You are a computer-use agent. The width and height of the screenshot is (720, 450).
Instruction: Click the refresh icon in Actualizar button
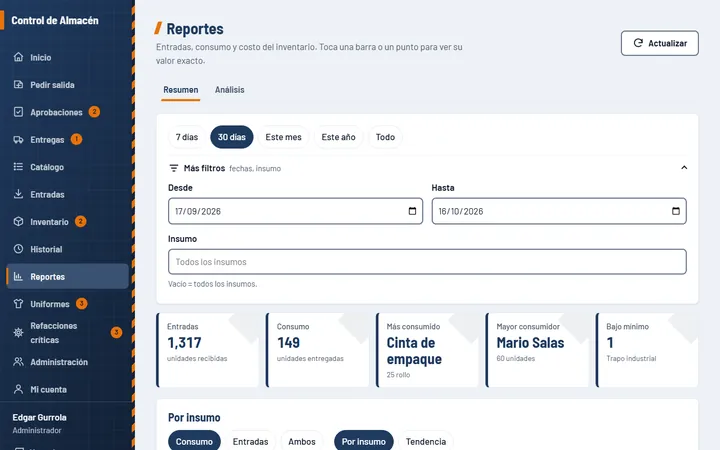tap(638, 43)
